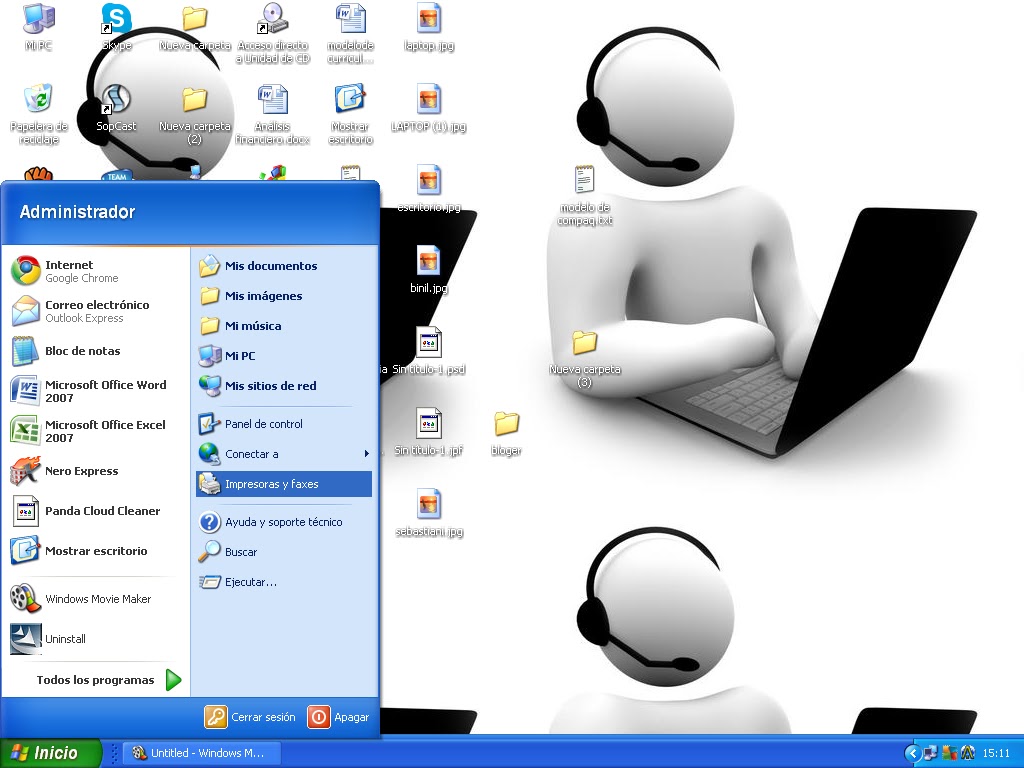Select LAPTOP (1).jpg desktop file

coord(428,107)
